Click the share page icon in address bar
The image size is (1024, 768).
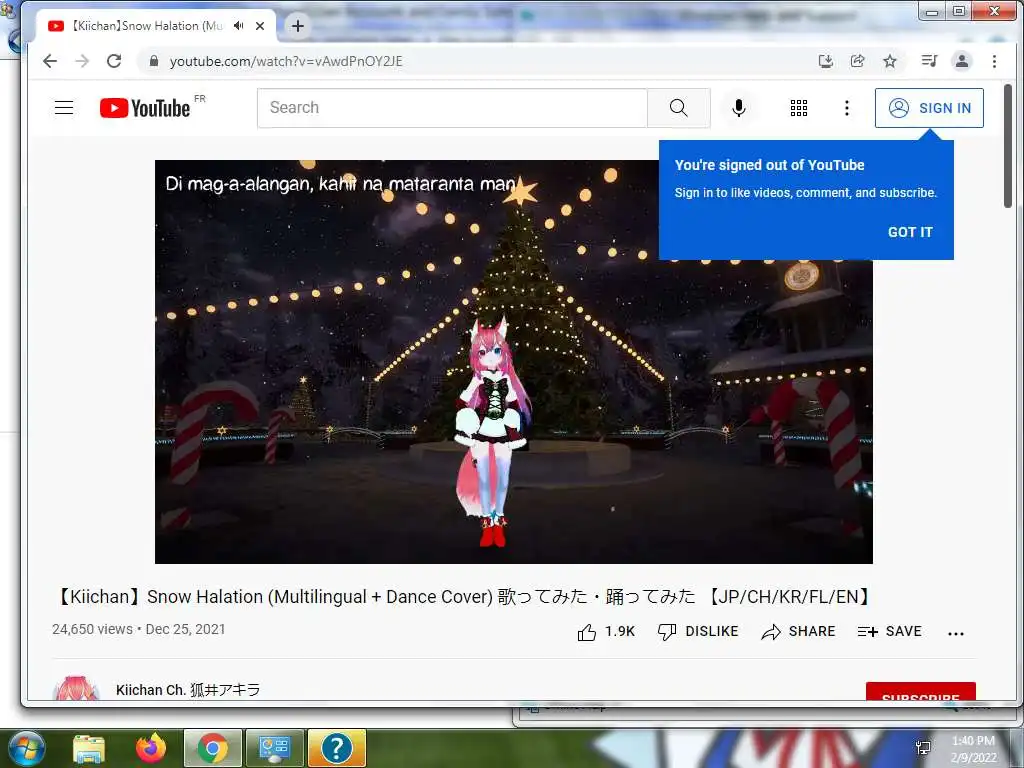point(857,61)
